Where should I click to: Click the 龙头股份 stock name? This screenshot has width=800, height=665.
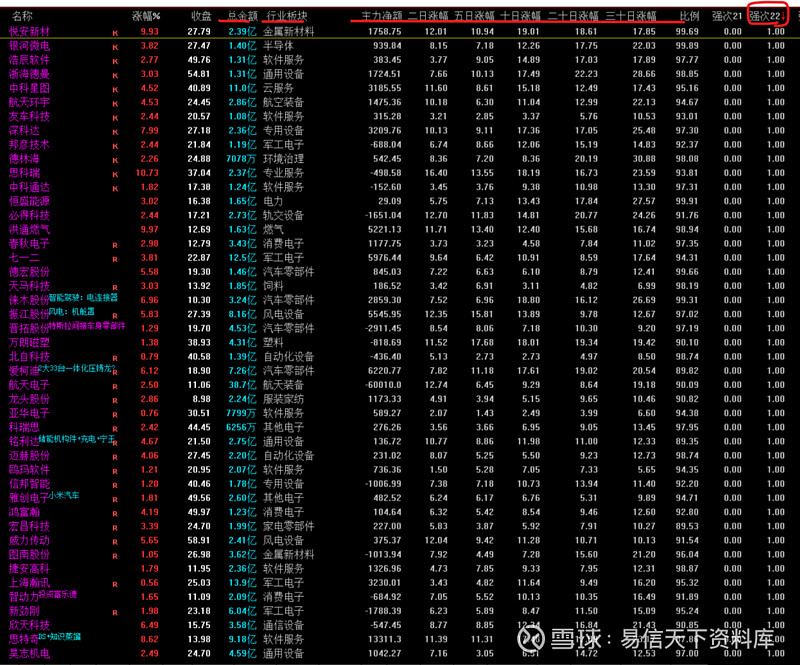[30, 399]
